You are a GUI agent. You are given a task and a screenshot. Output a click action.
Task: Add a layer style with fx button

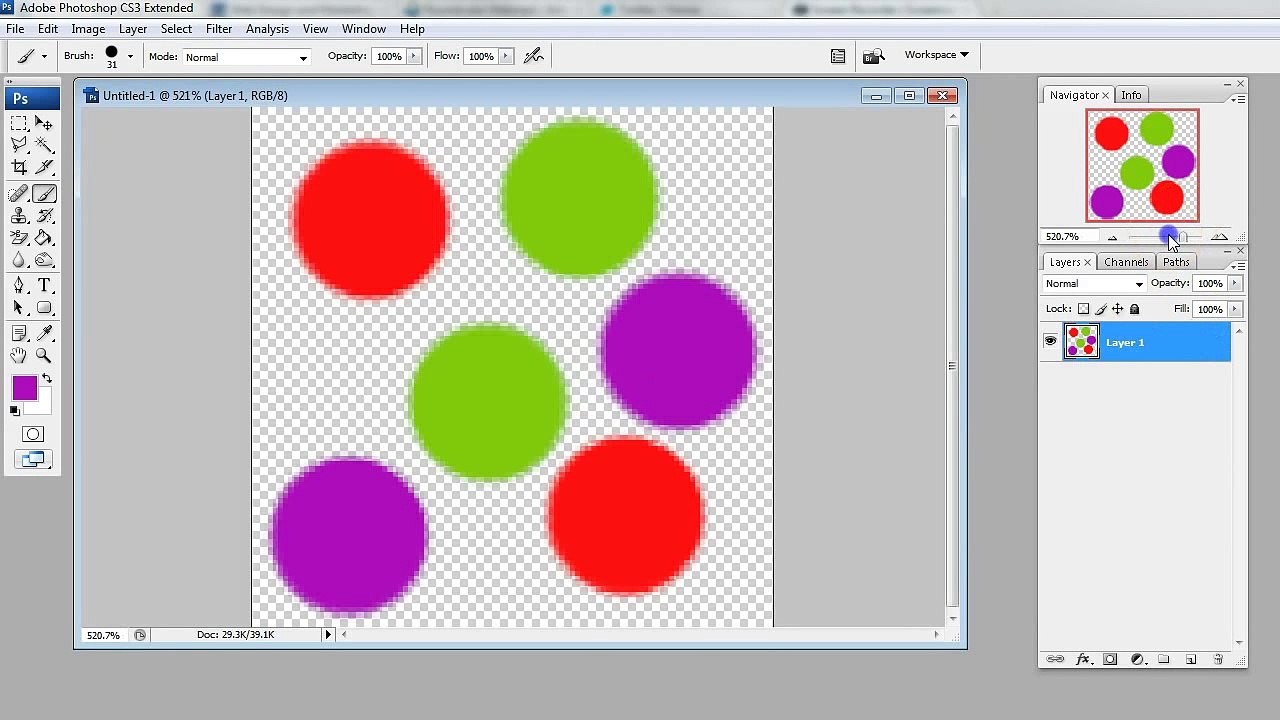[1082, 659]
